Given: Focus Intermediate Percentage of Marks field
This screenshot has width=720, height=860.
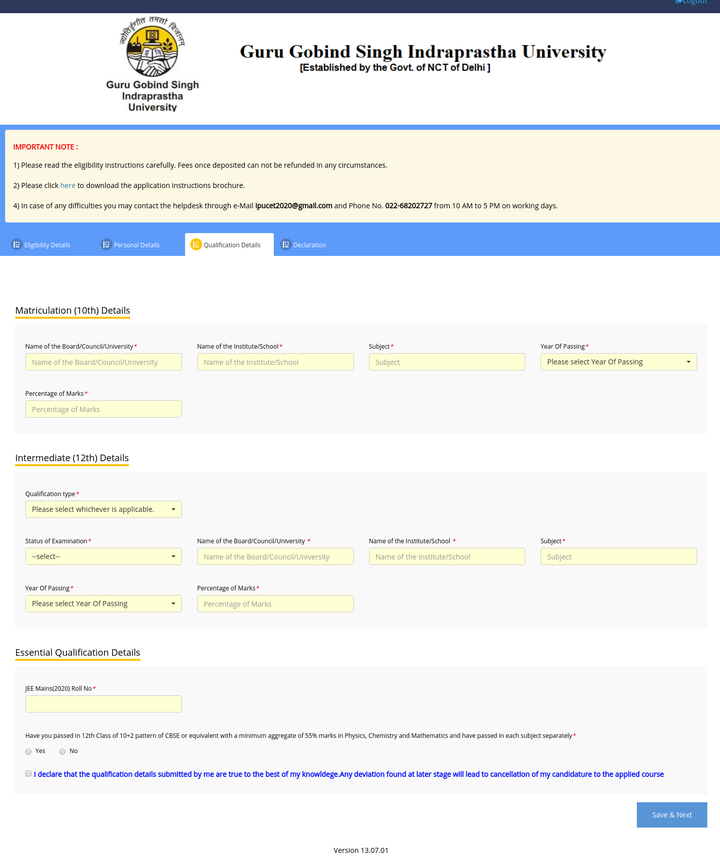Looking at the screenshot, I should (x=275, y=604).
